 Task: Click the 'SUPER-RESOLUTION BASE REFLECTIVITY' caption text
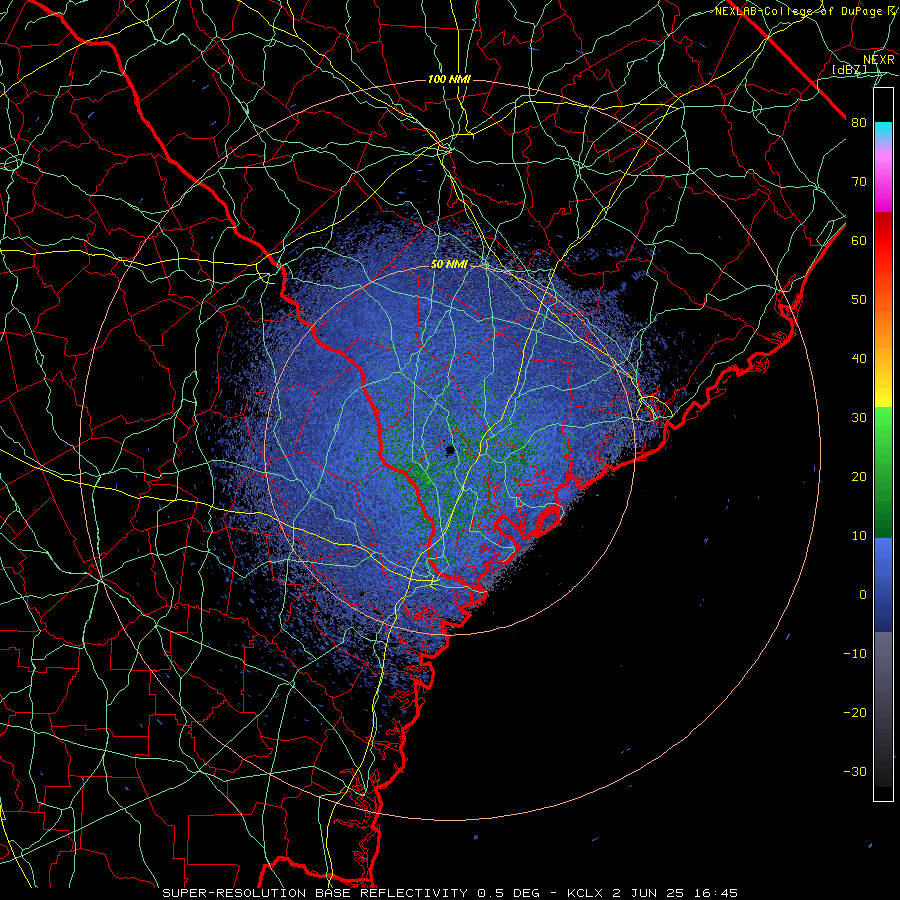pyautogui.click(x=315, y=893)
